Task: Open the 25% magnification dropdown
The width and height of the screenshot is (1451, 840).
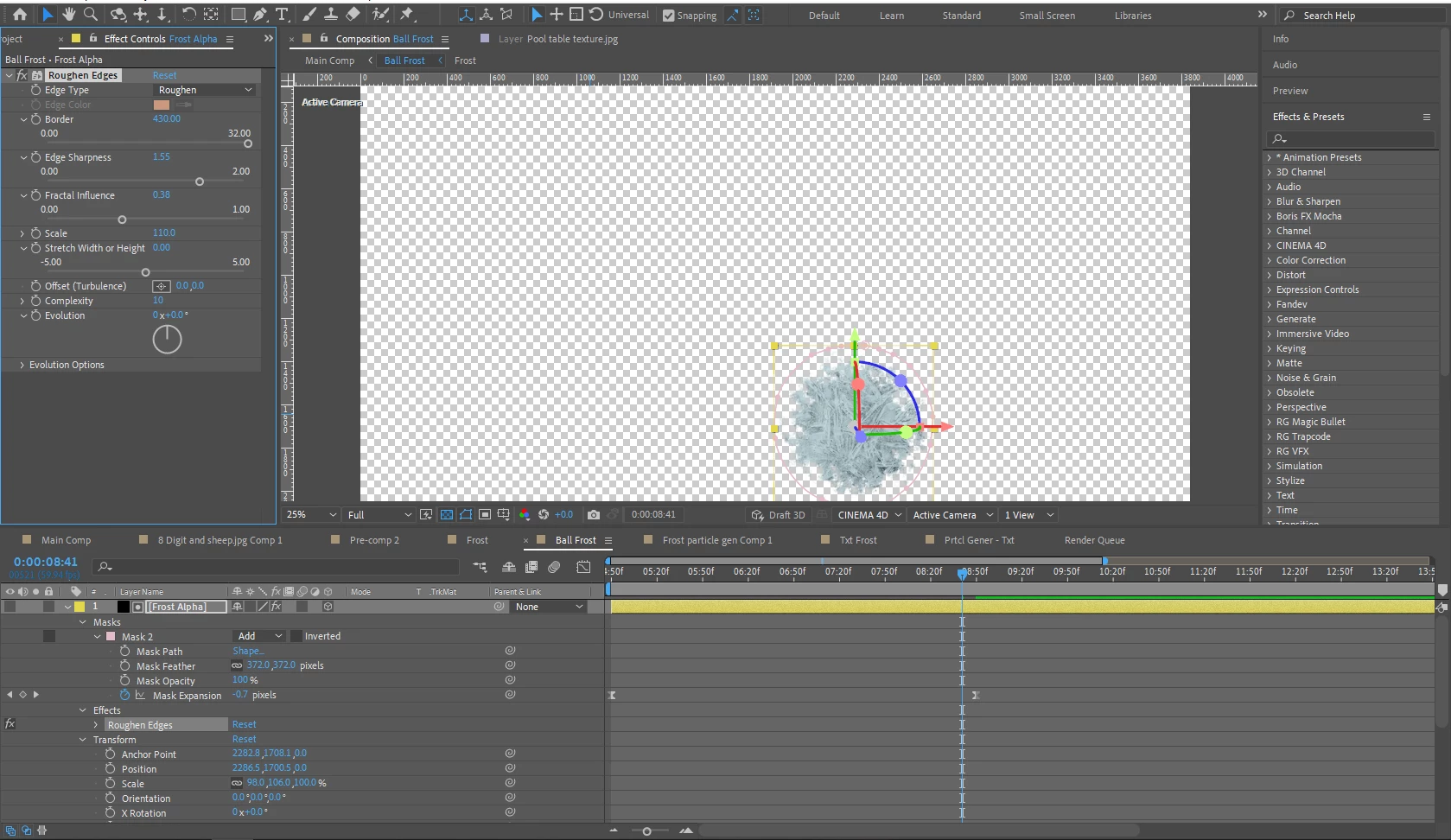Action: (311, 514)
